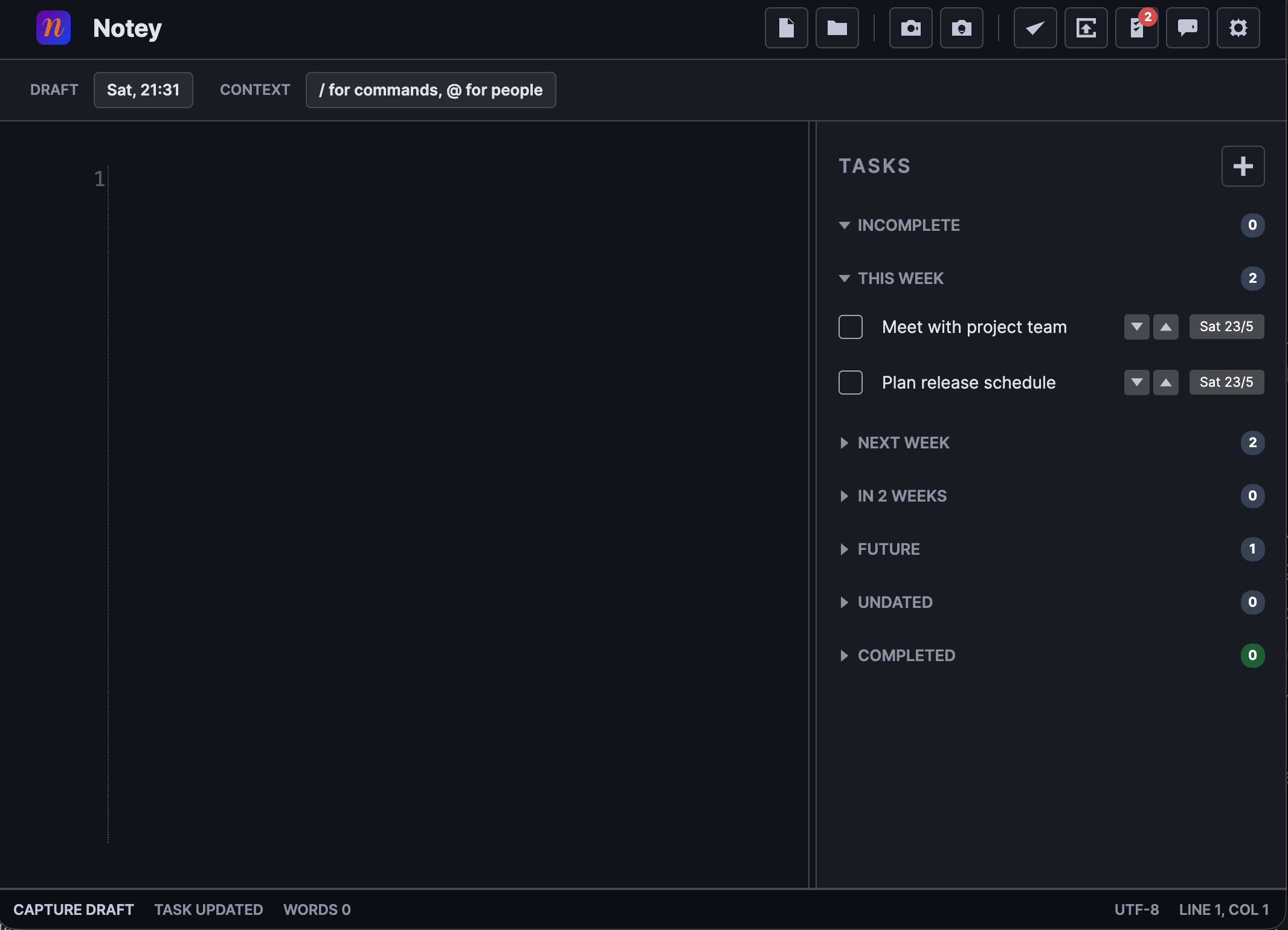Click the Task Updated status text
The height and width of the screenshot is (930, 1288).
click(208, 909)
